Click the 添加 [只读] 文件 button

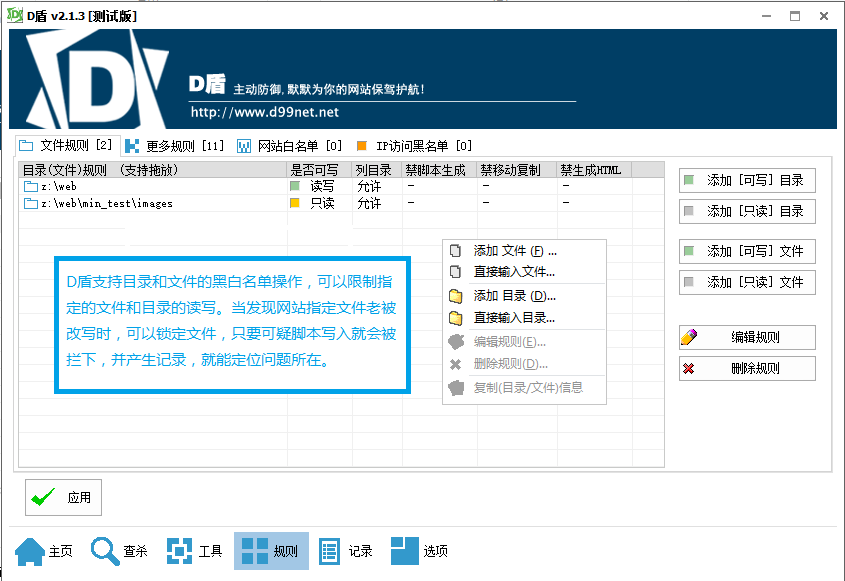coord(747,282)
